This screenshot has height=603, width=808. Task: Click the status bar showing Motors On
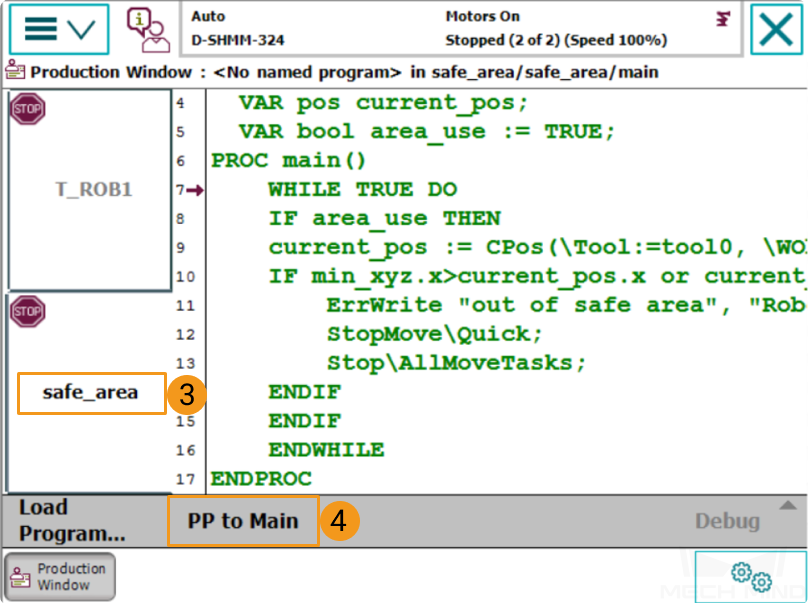[x=461, y=28]
